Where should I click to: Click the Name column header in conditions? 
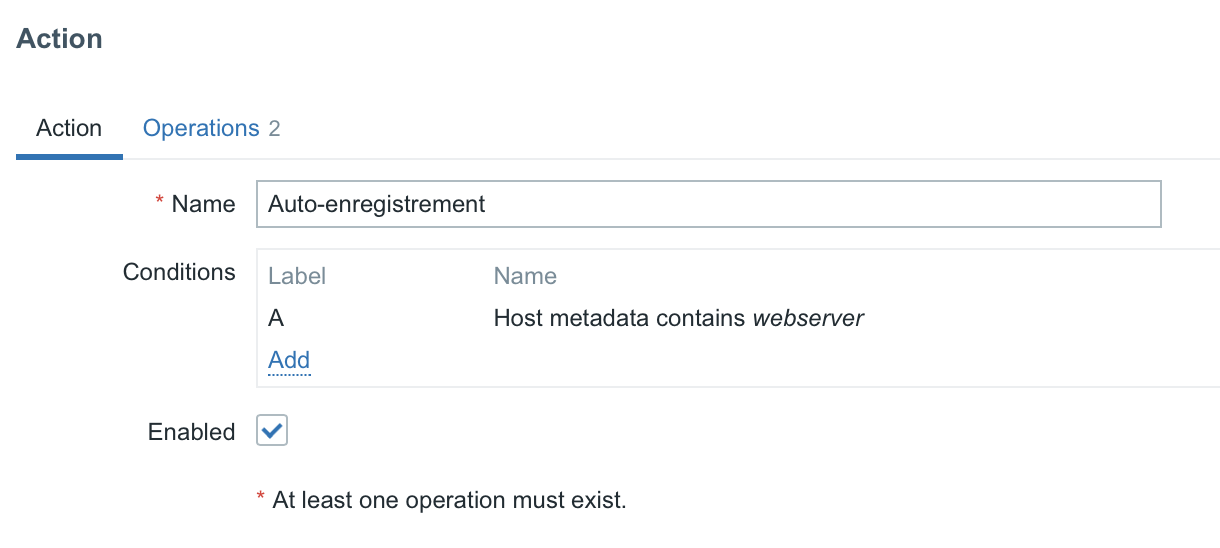[x=525, y=276]
